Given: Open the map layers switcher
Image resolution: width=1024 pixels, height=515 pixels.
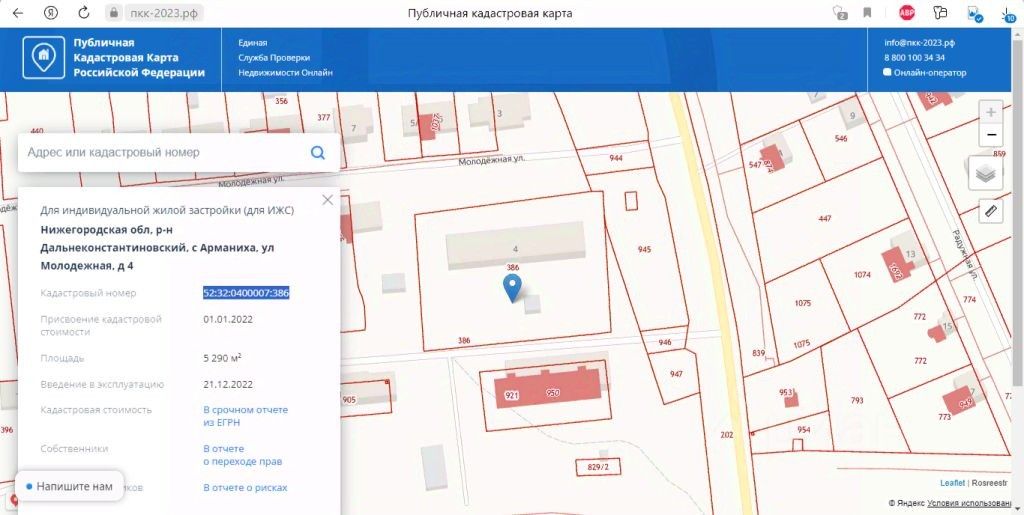Looking at the screenshot, I should click(985, 174).
